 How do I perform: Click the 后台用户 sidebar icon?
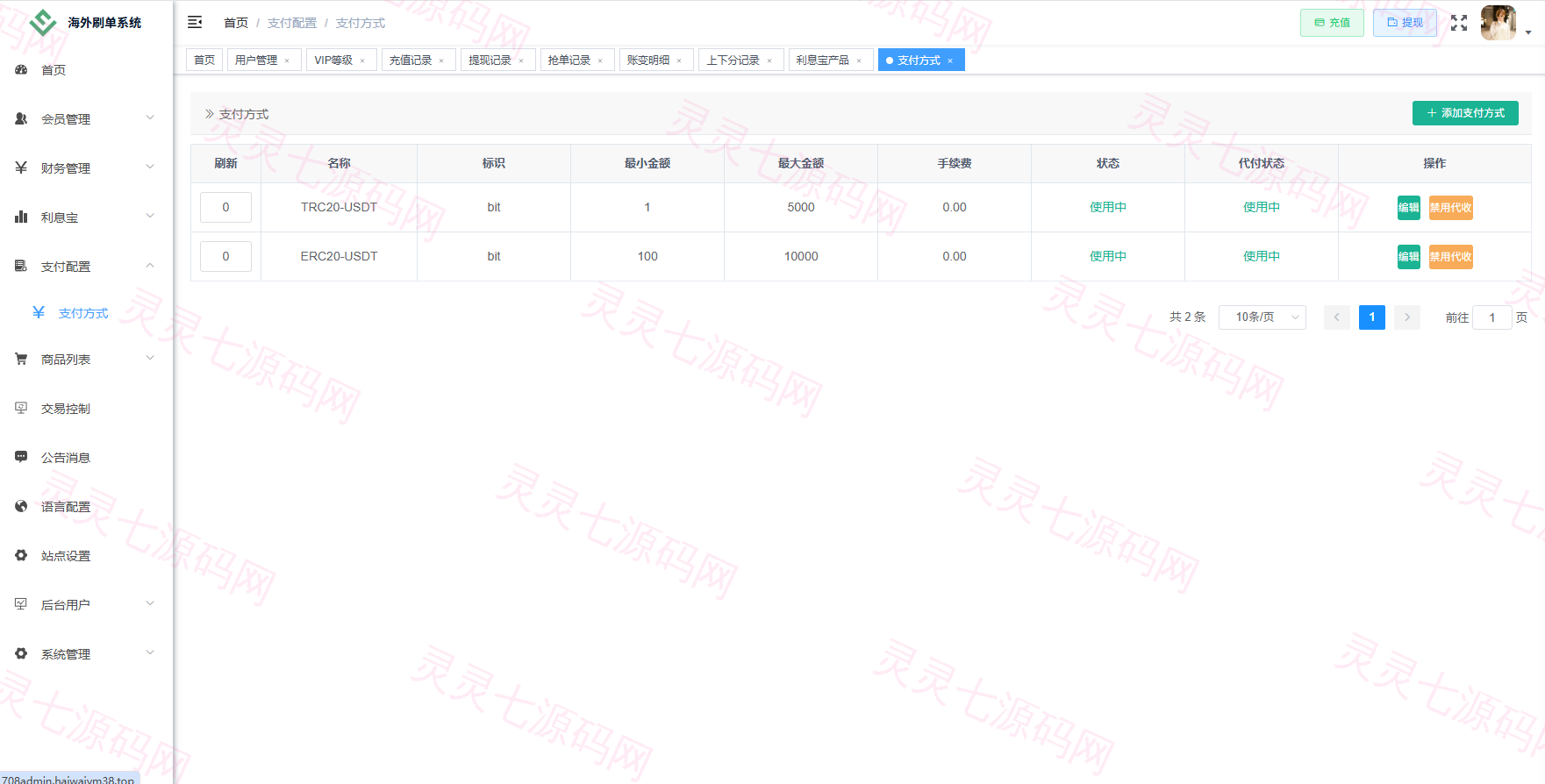point(21,604)
